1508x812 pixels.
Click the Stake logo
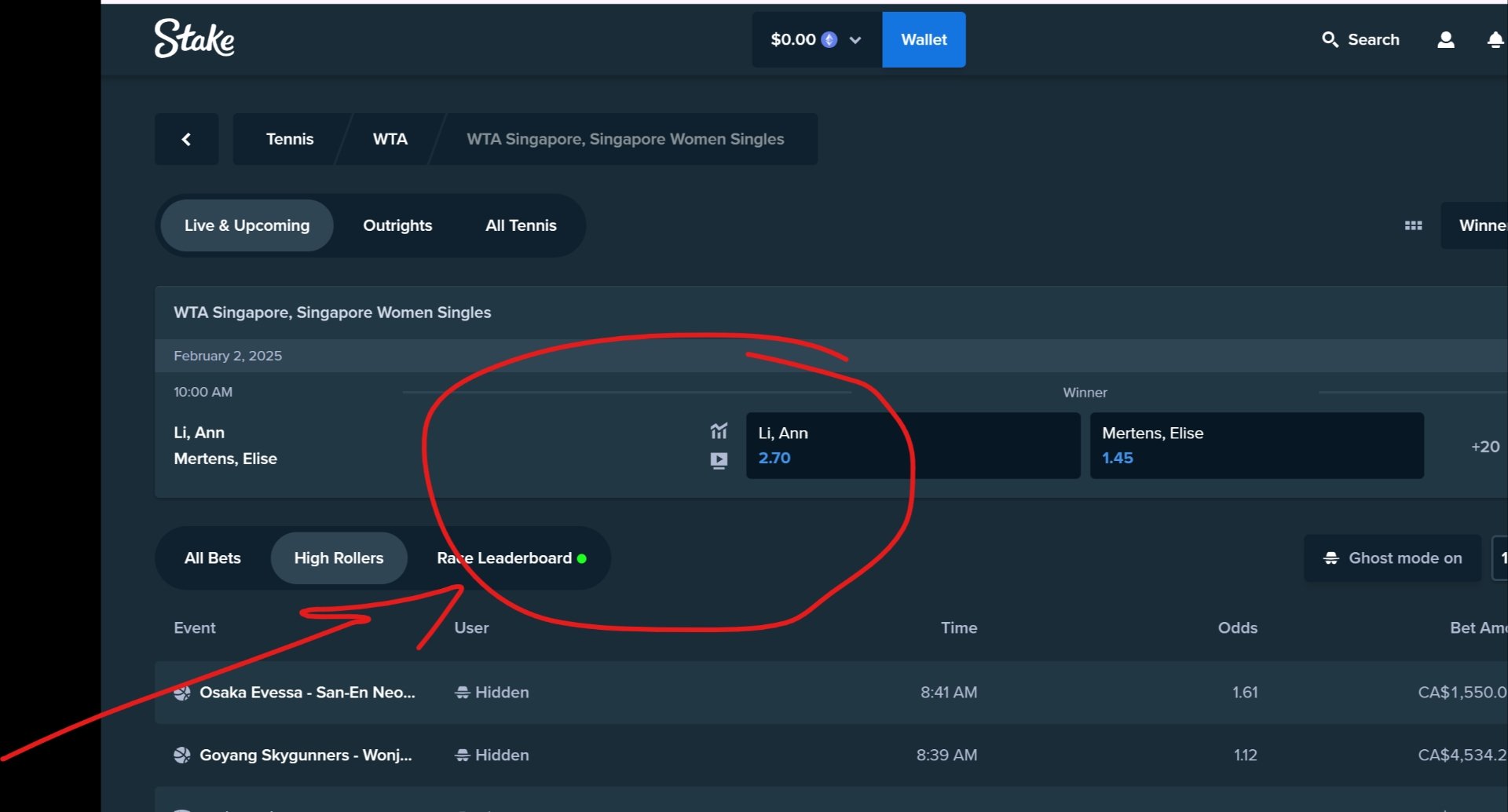coord(194,38)
